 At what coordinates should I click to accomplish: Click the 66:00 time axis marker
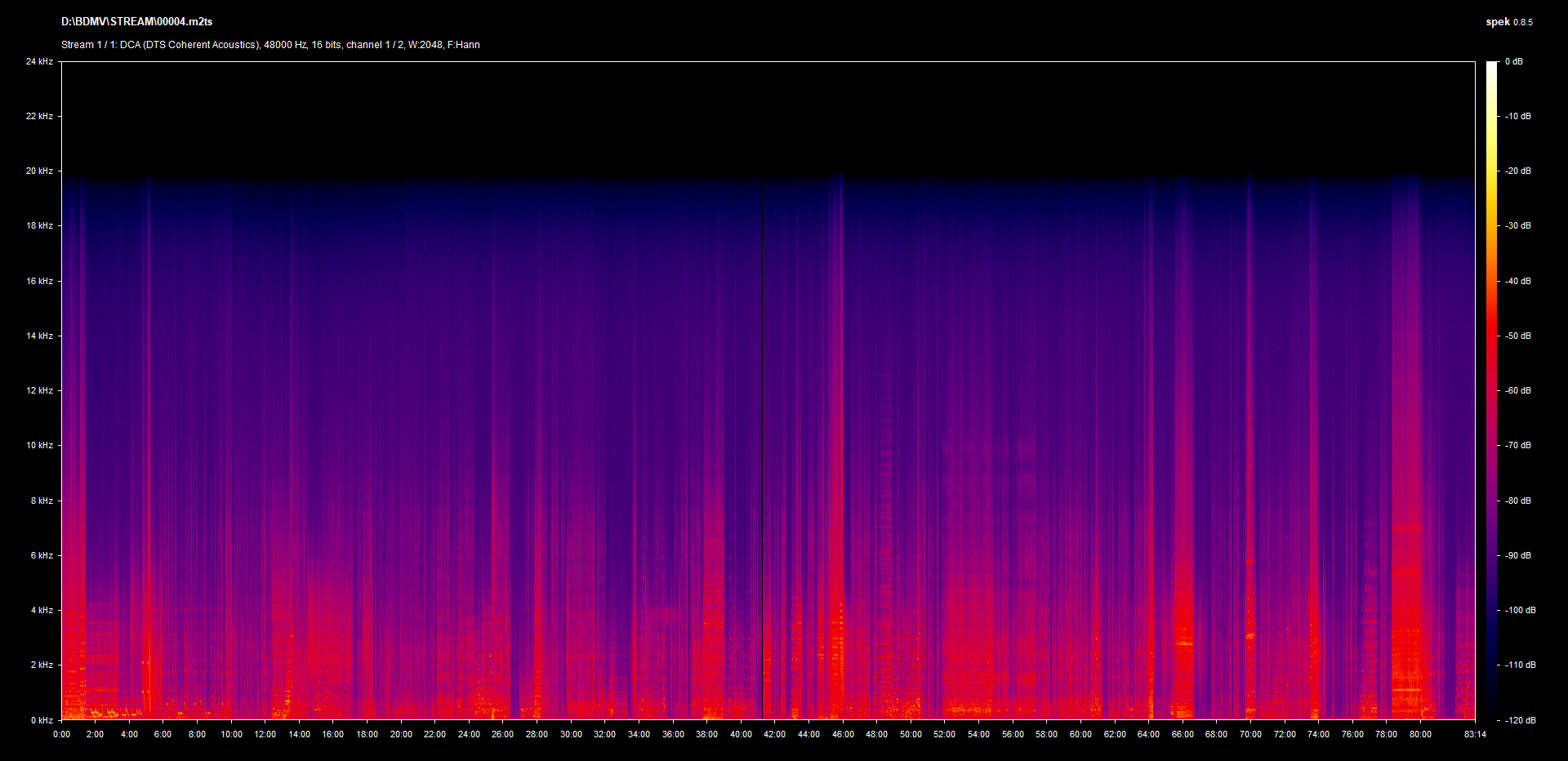point(1183,734)
